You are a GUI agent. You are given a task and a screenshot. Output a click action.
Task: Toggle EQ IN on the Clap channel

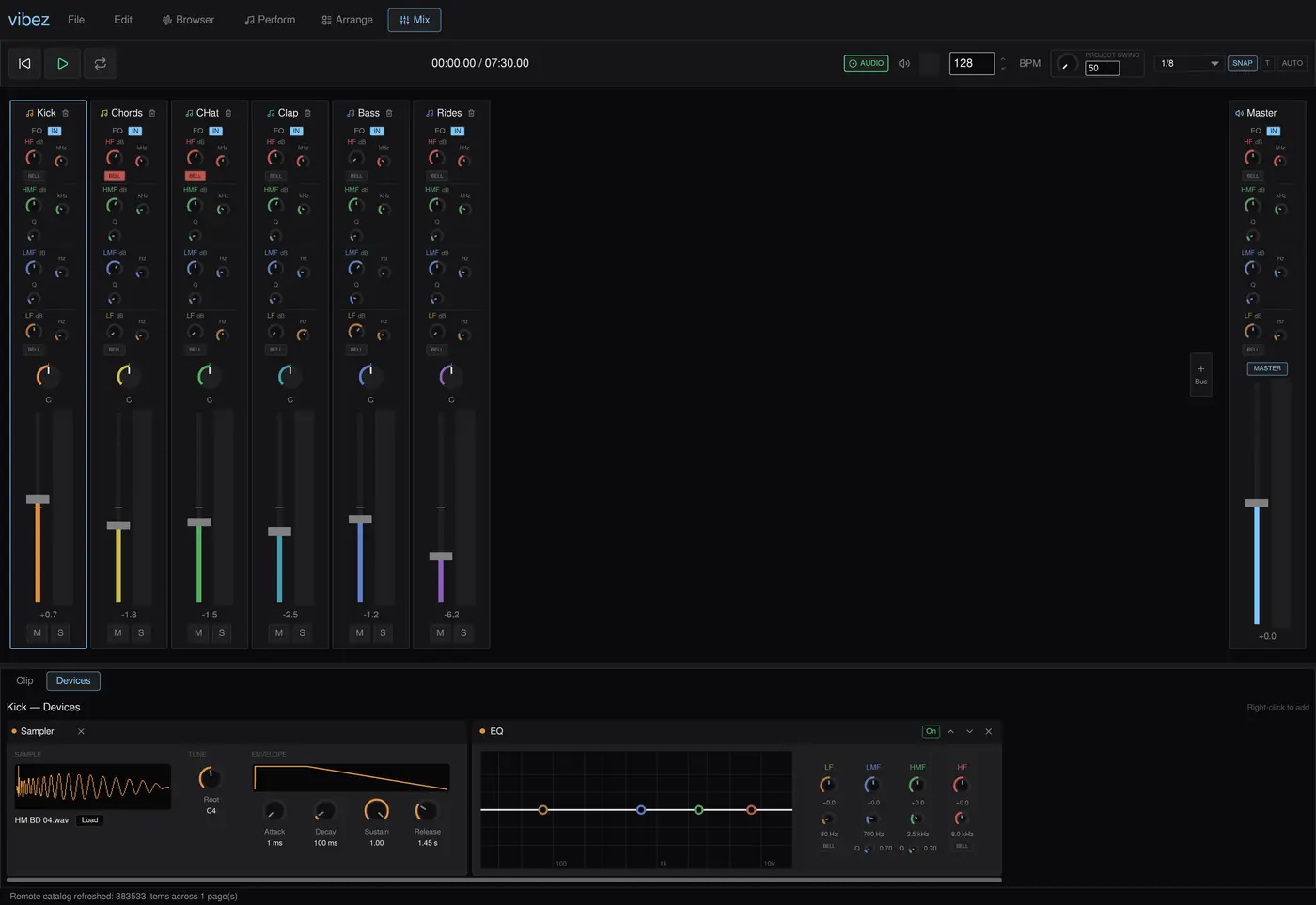296,131
